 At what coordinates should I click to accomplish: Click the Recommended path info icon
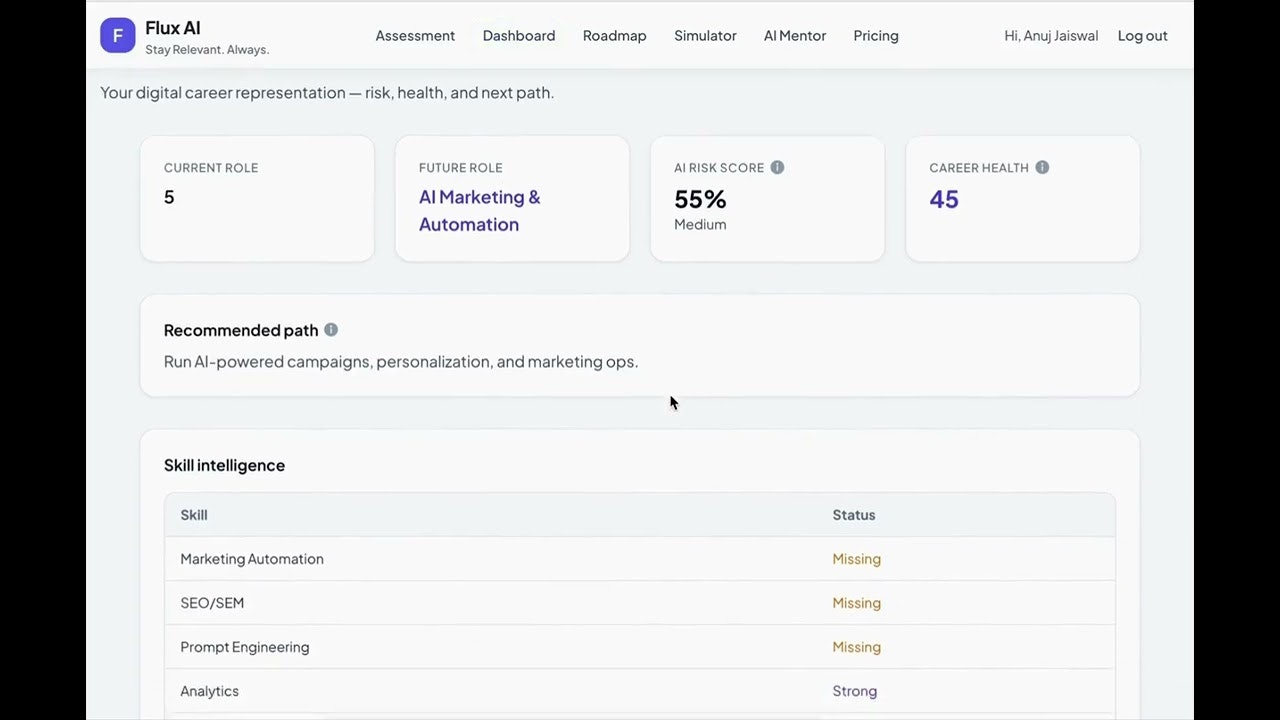331,330
